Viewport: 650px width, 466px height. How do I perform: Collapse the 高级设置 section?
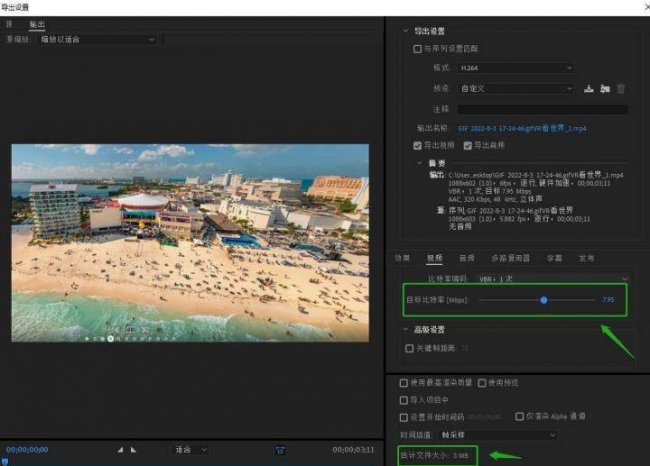pyautogui.click(x=405, y=329)
